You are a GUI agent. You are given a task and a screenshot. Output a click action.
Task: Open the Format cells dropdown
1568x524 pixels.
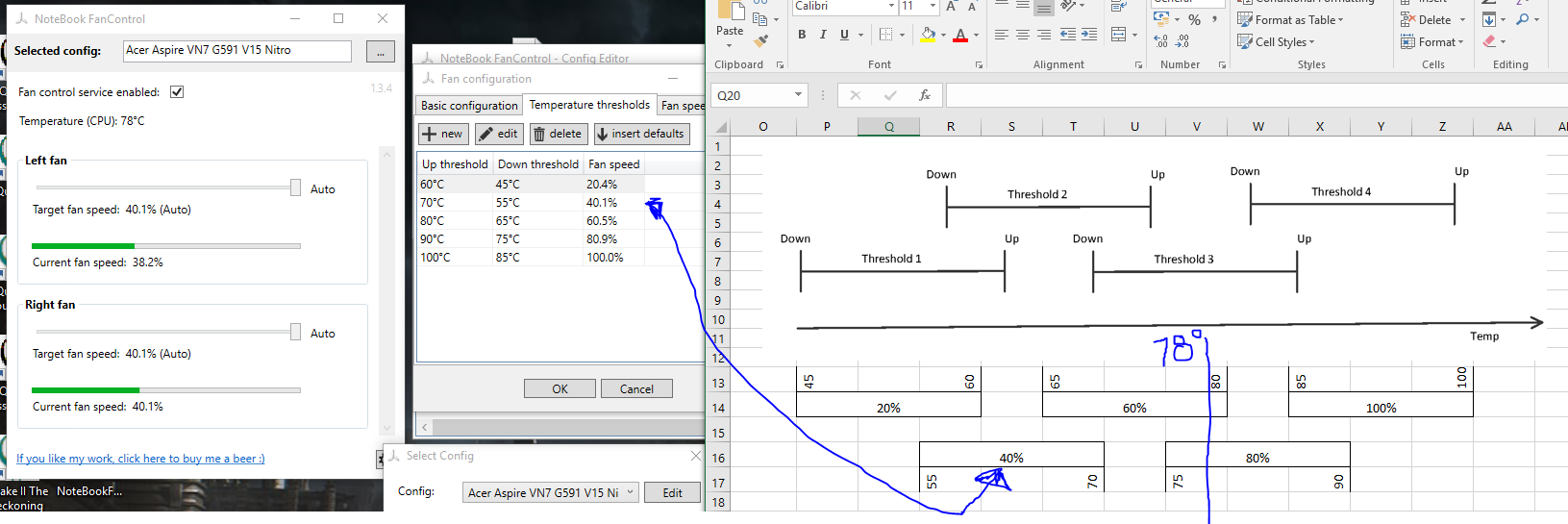(1460, 41)
